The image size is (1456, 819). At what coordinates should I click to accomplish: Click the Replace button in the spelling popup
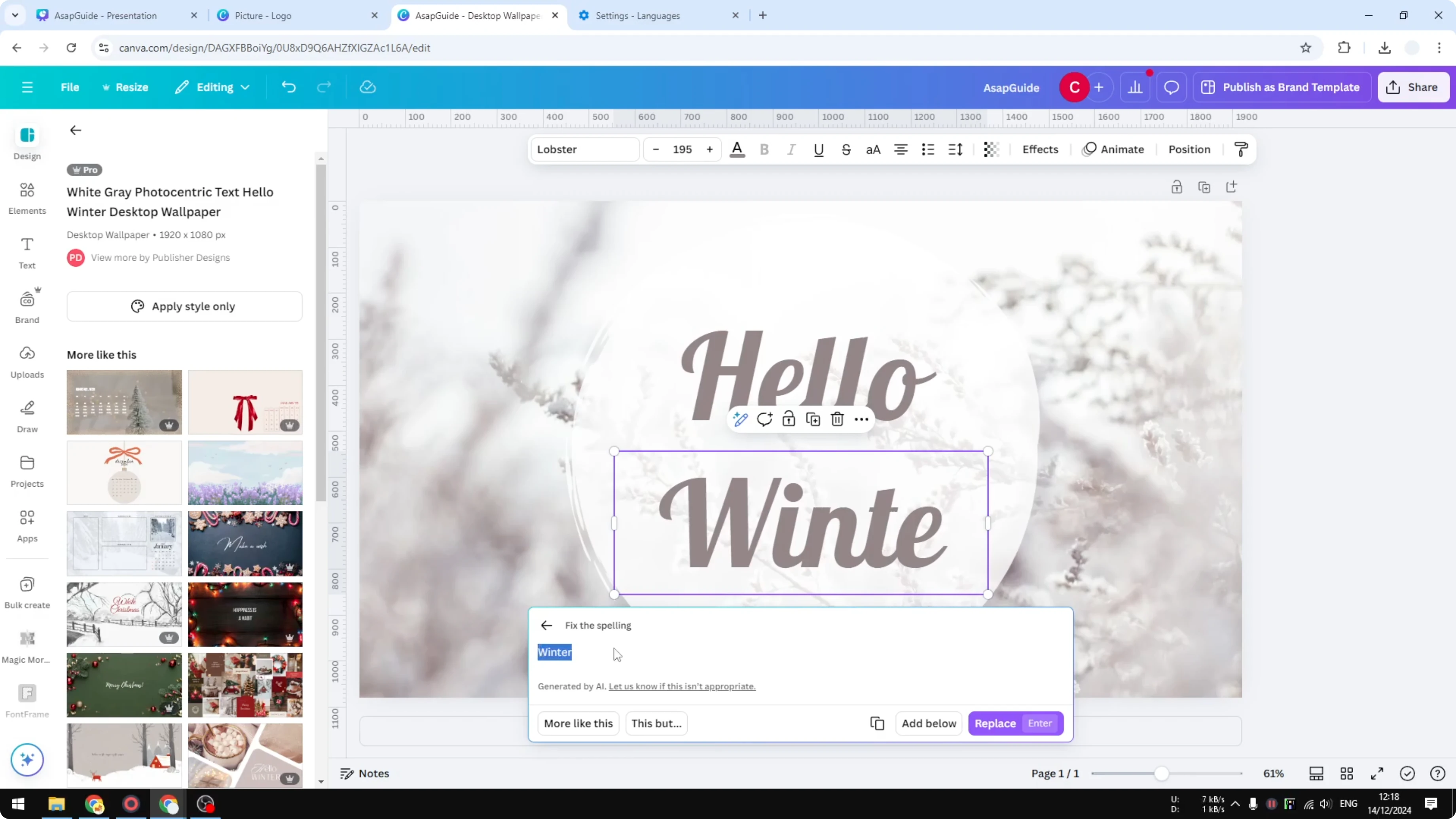click(995, 724)
